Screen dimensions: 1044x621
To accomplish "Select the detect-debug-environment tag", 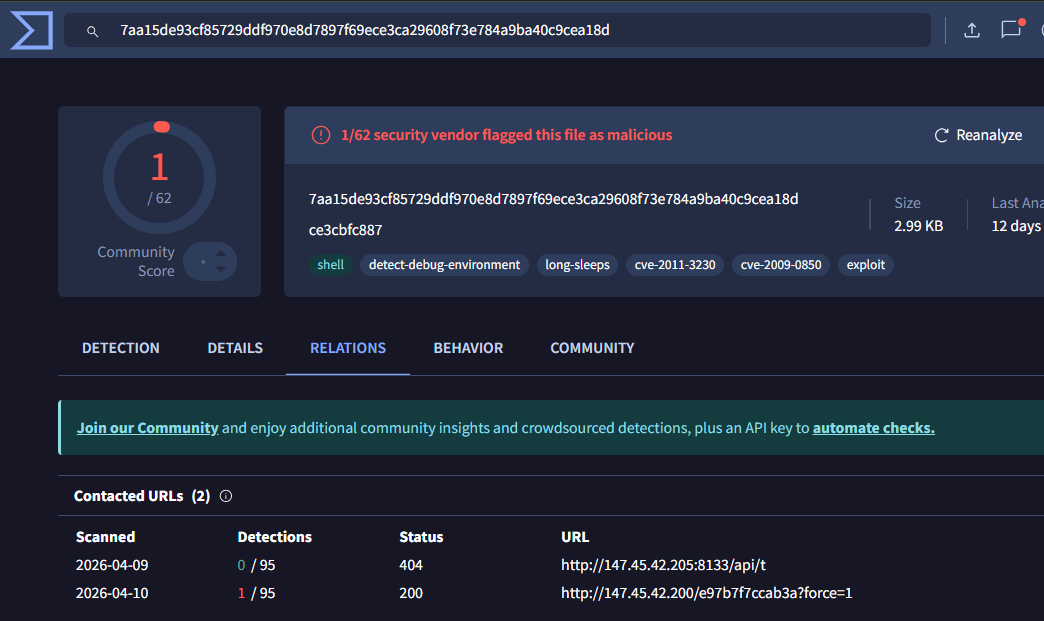I will coord(444,265).
